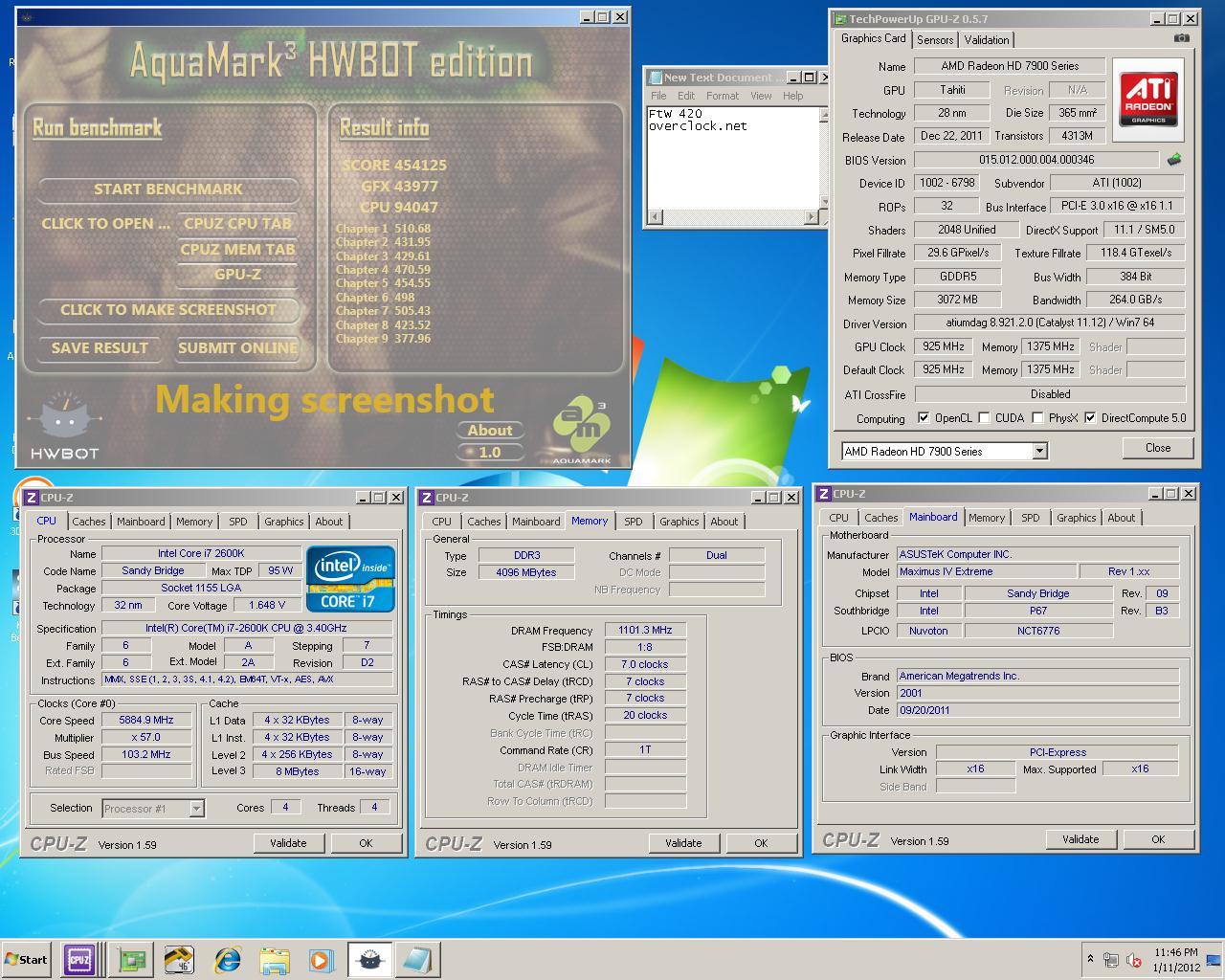
Task: Open Windows Explorer folder taskbar icon
Action: coord(275,960)
